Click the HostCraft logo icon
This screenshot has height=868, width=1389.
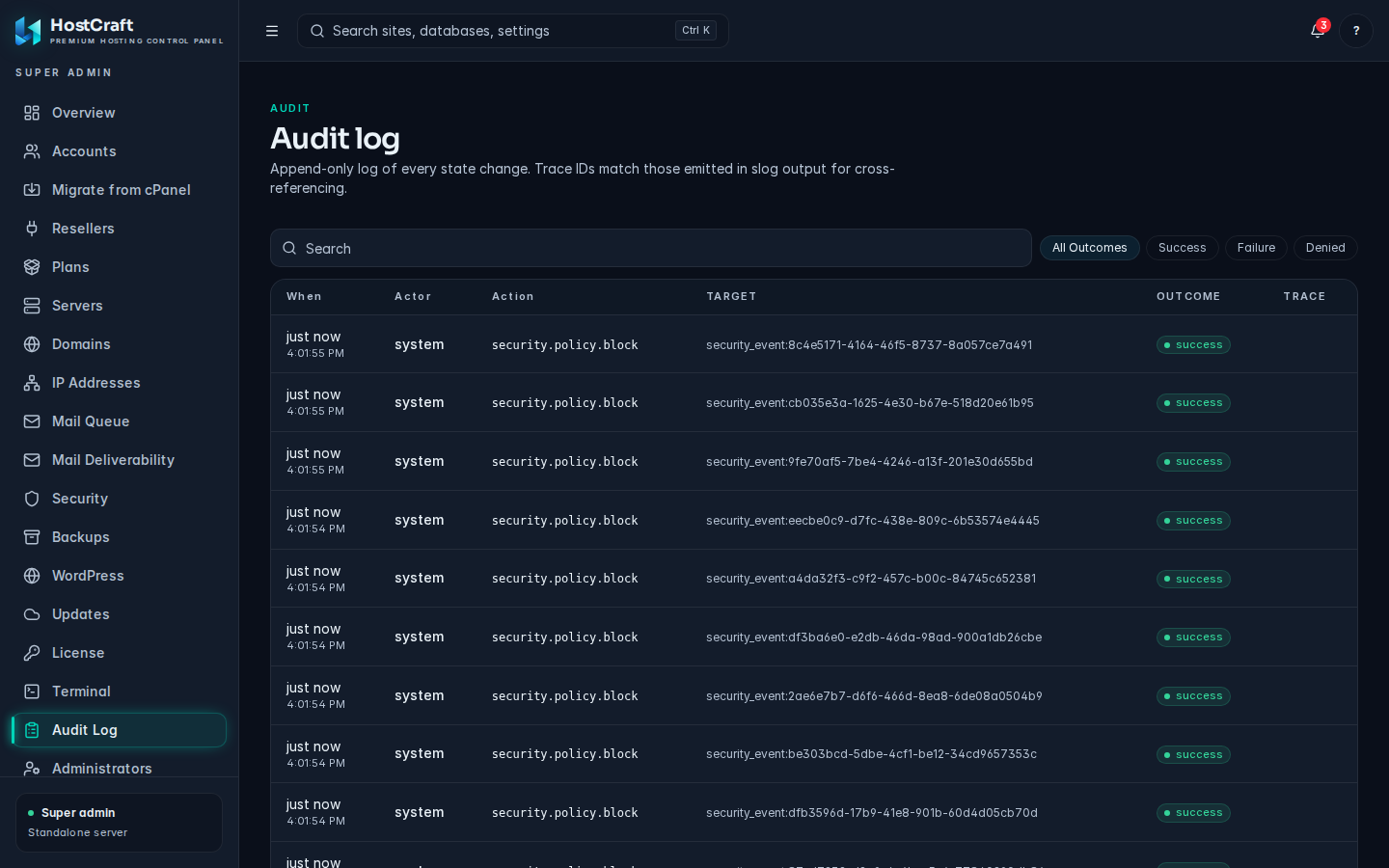click(28, 31)
